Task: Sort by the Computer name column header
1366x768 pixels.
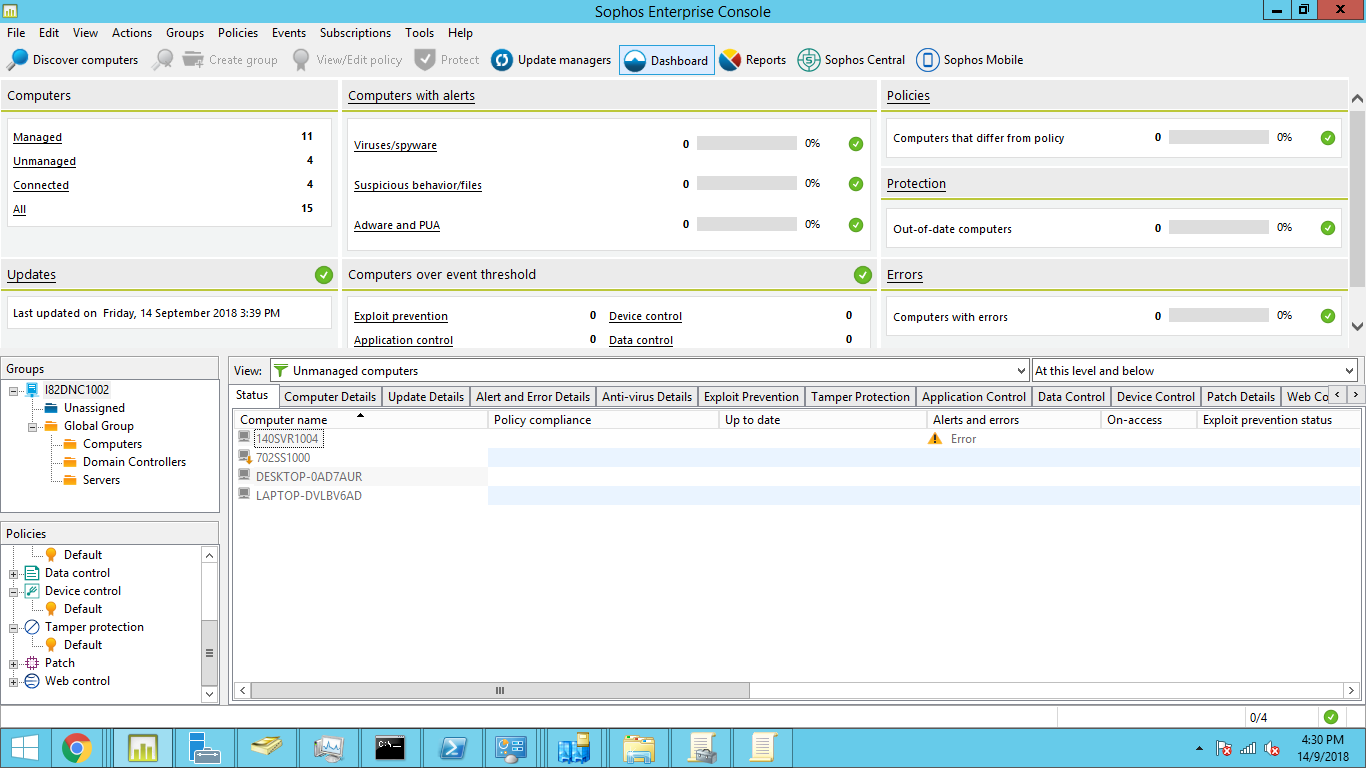Action: (x=361, y=420)
